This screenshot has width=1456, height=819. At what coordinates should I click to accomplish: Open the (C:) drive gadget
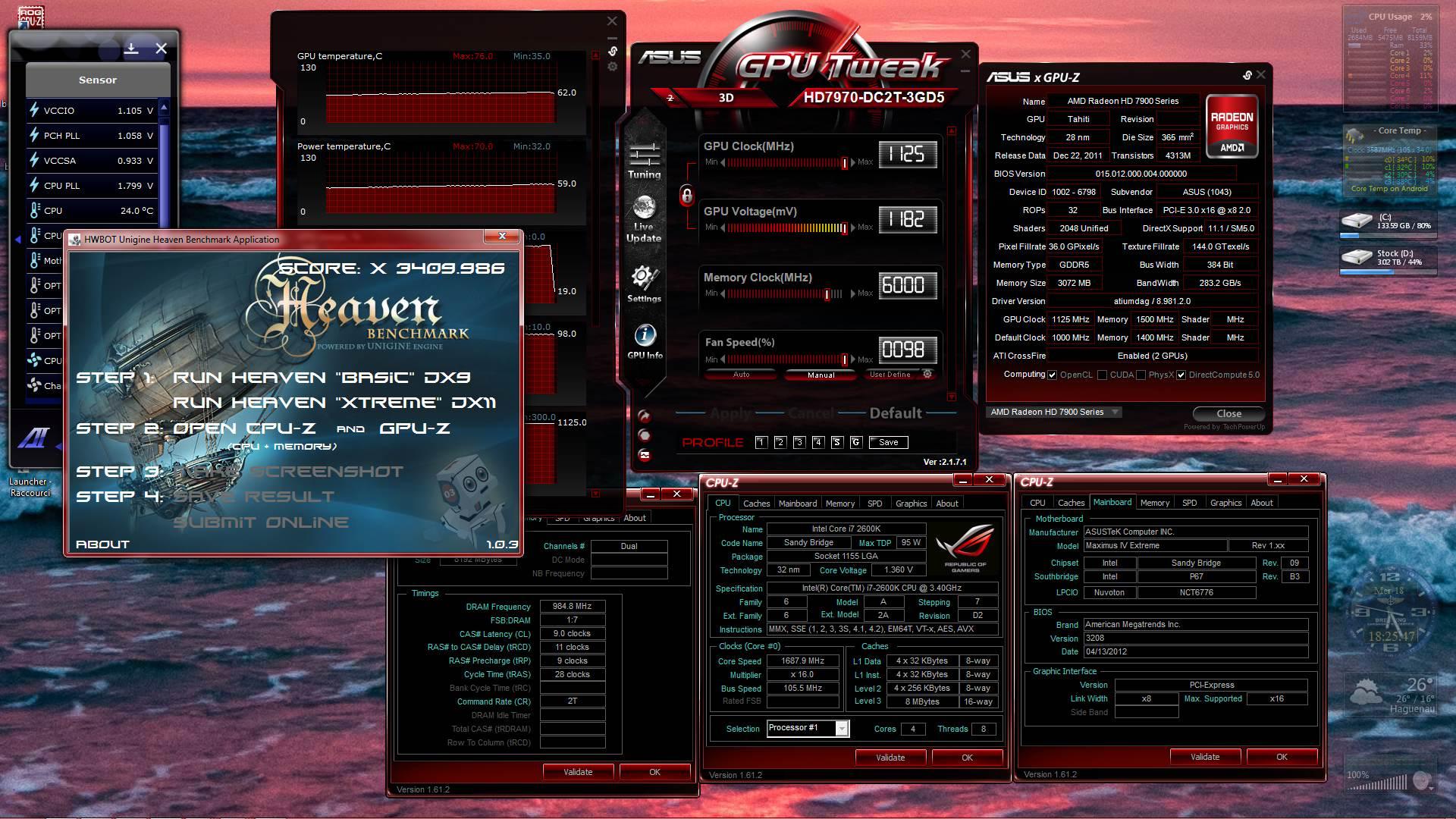pos(1388,223)
